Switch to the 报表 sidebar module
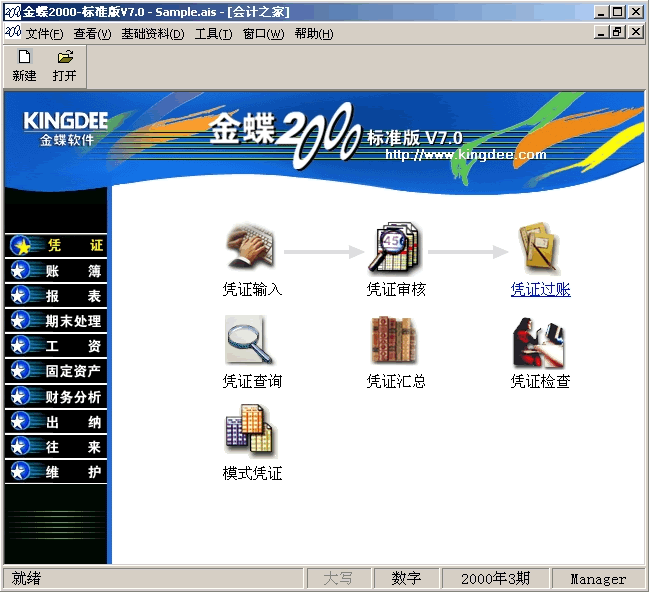 point(56,295)
